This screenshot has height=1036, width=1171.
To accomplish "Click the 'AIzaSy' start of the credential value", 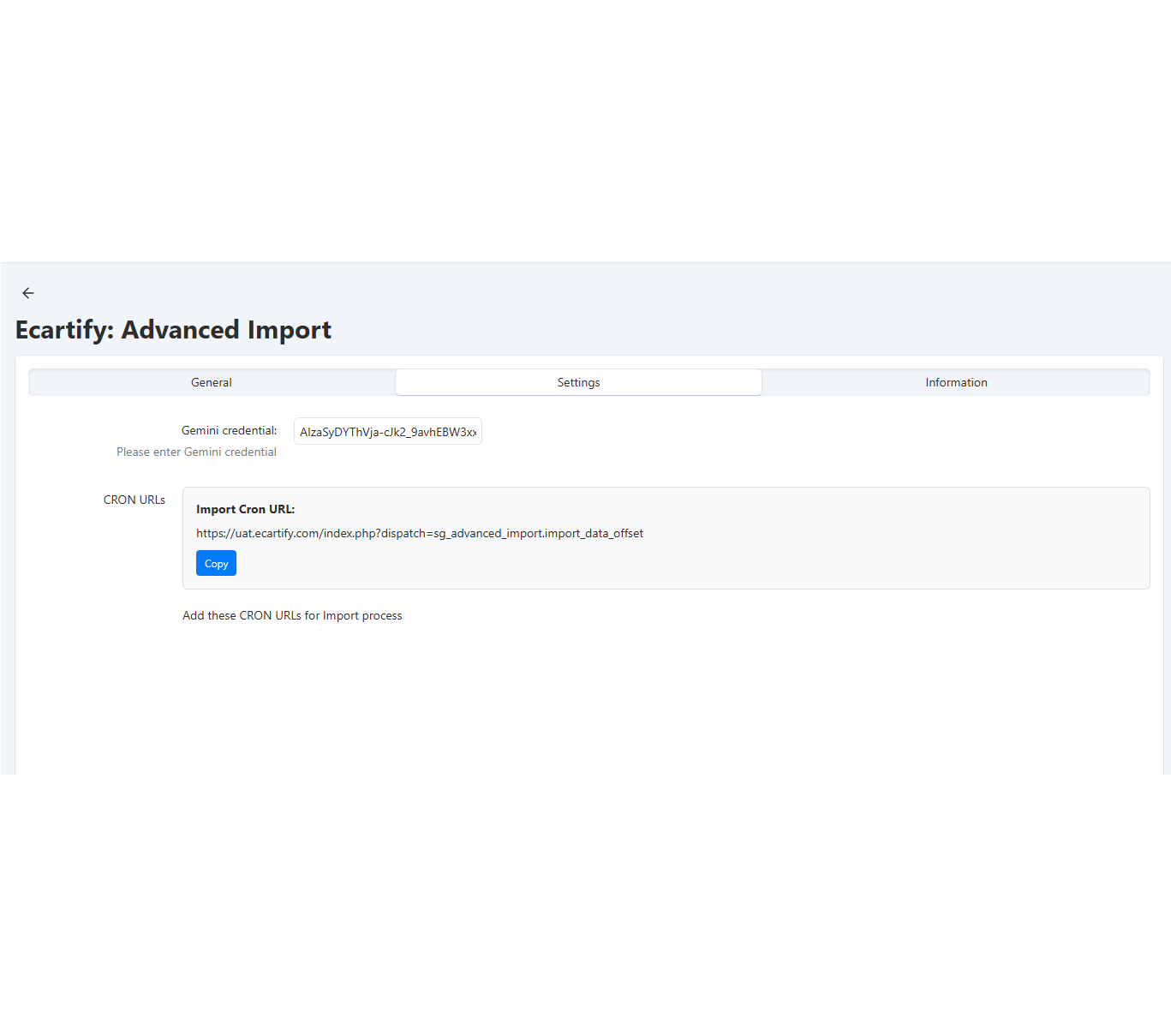I will (x=317, y=432).
